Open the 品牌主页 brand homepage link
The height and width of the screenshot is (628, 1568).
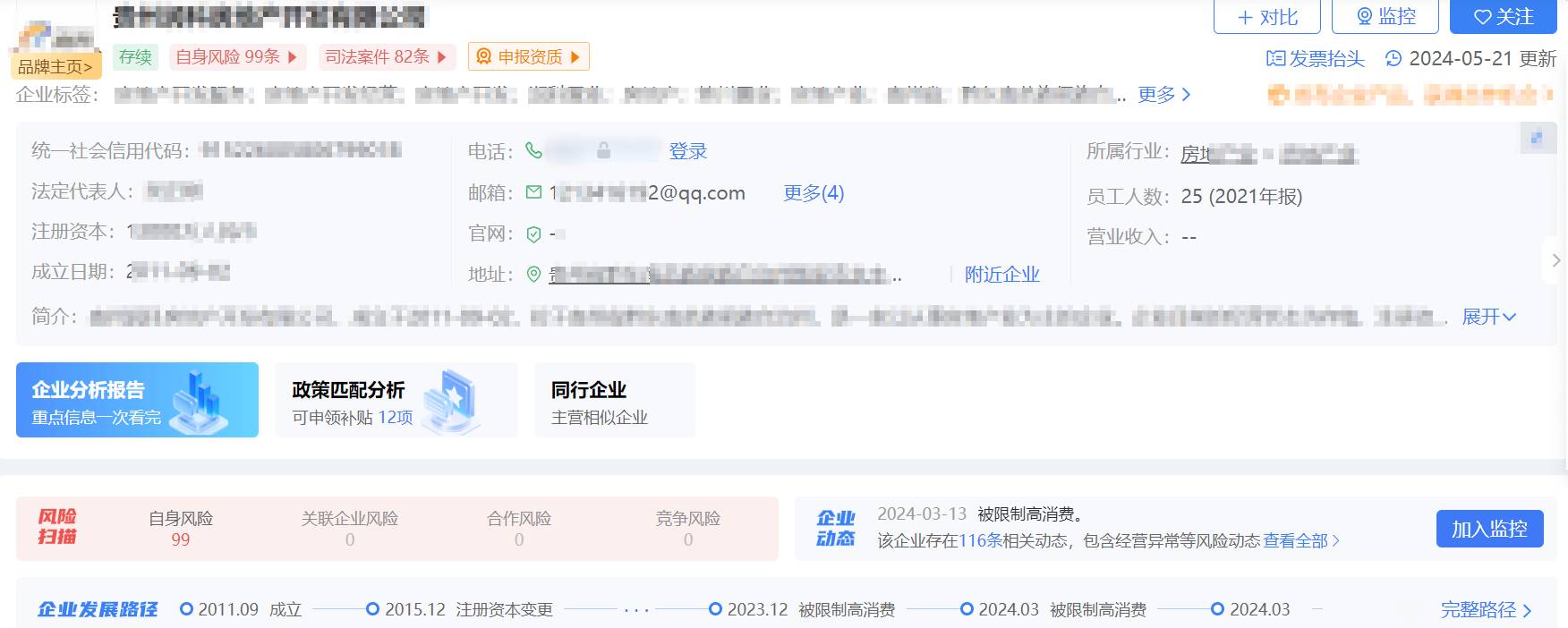pyautogui.click(x=55, y=67)
